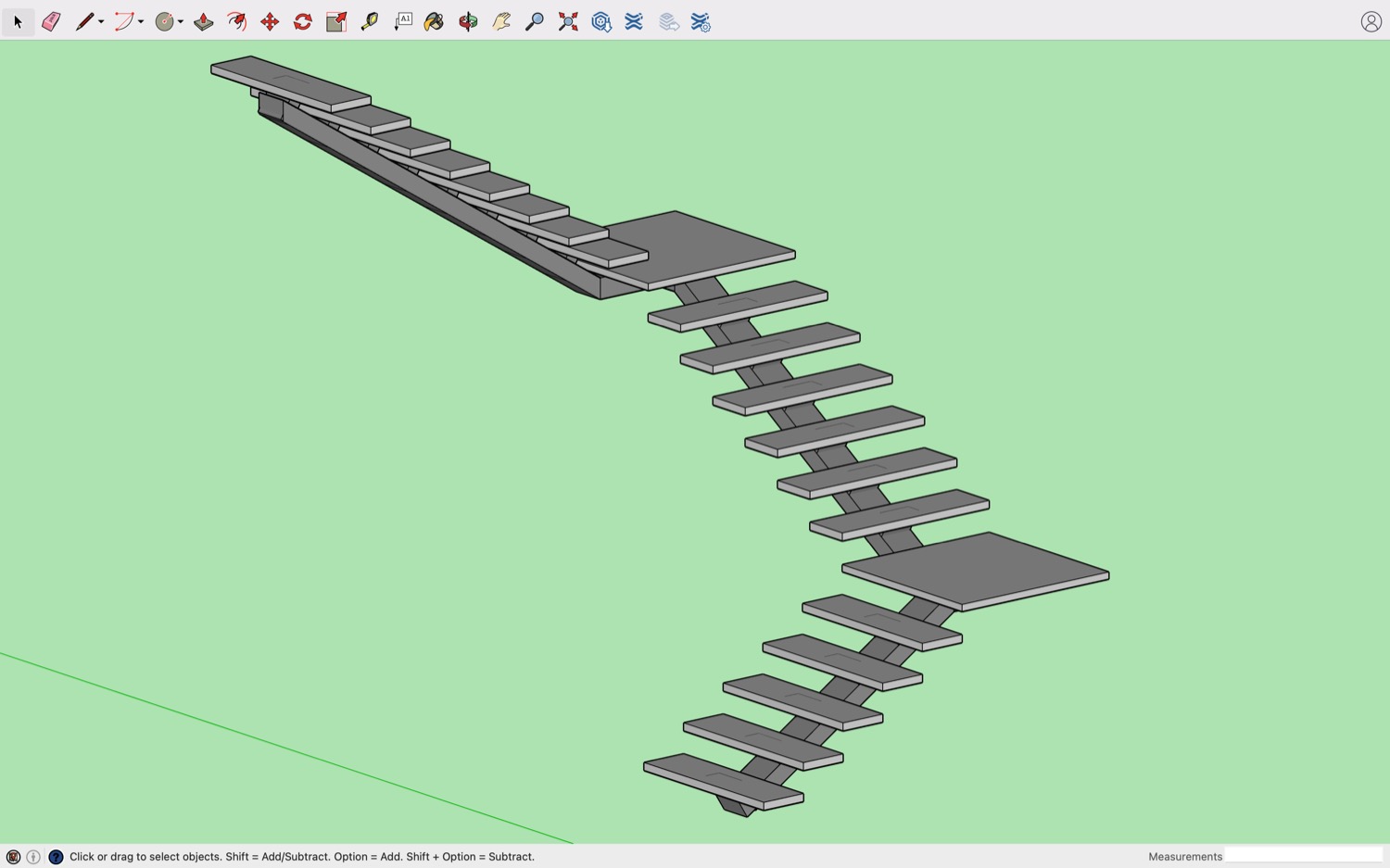Select the Pan hand tool
This screenshot has width=1390, height=868.
(501, 21)
